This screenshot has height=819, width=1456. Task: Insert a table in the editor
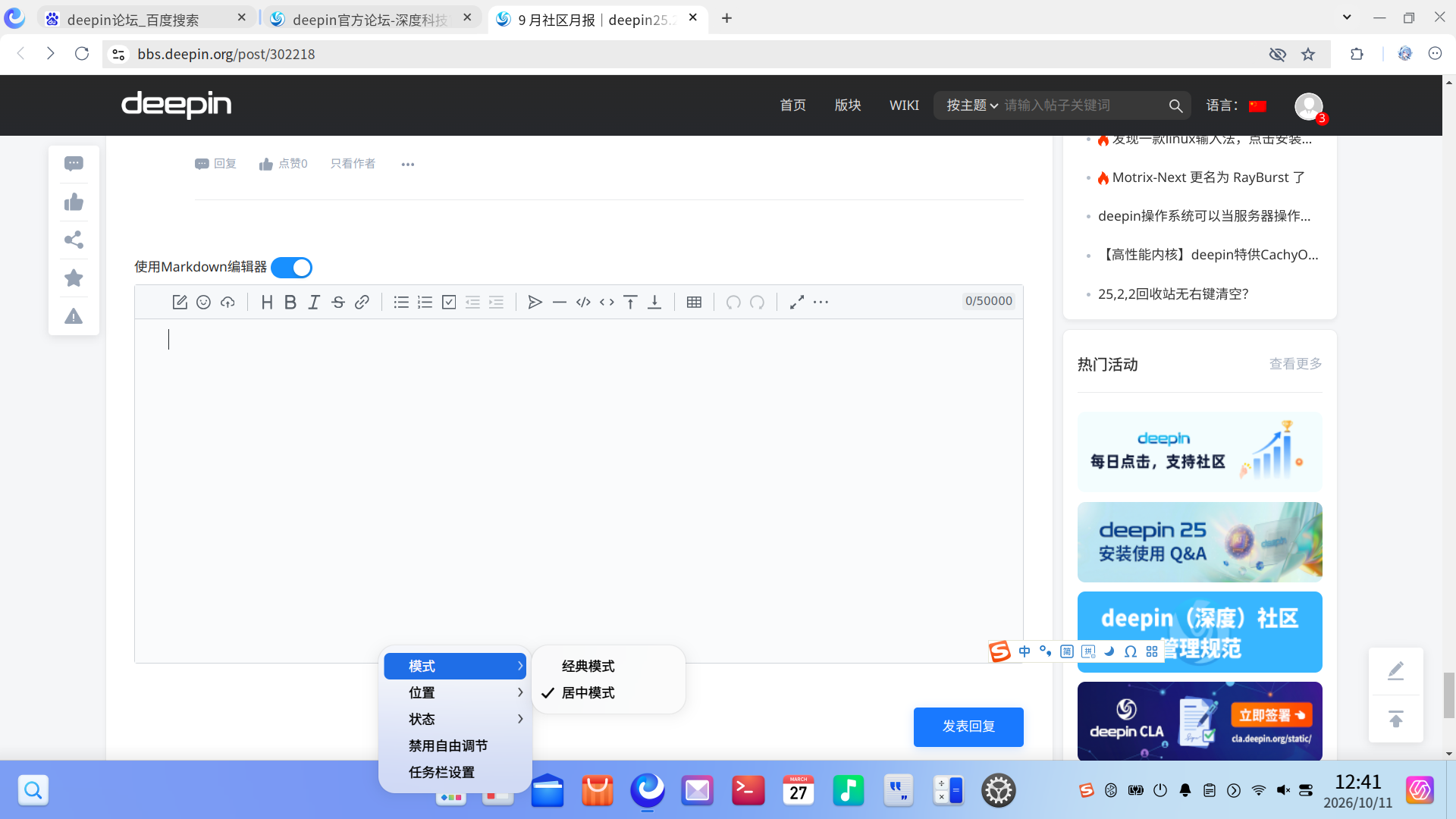694,303
